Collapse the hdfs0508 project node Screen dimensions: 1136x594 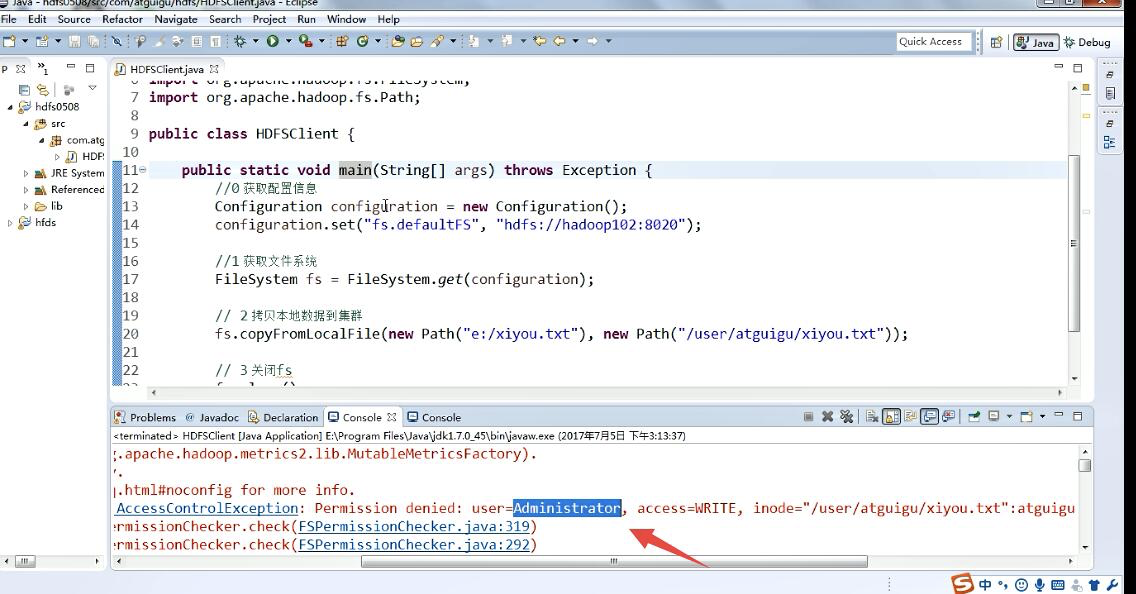click(x=10, y=107)
